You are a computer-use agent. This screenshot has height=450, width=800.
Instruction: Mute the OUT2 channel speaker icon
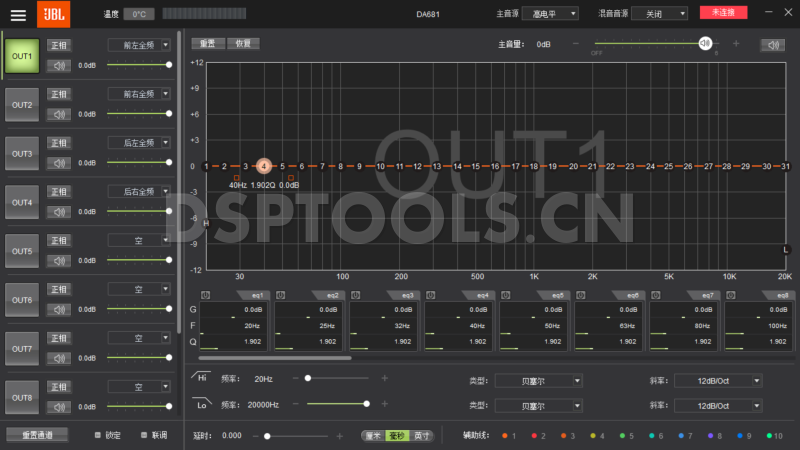[59, 114]
